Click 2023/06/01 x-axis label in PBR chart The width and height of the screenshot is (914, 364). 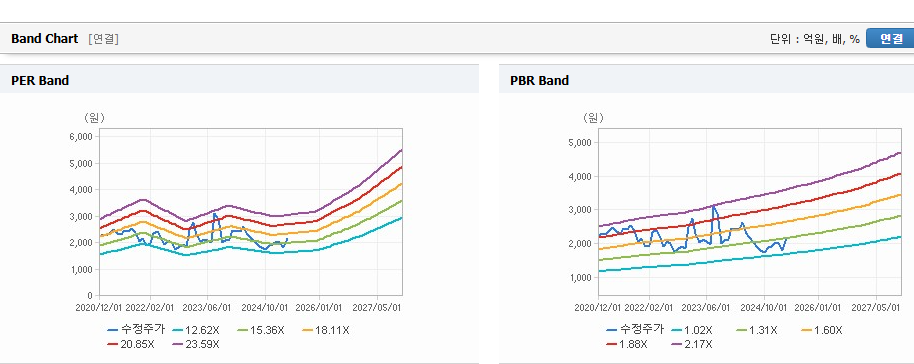click(705, 307)
